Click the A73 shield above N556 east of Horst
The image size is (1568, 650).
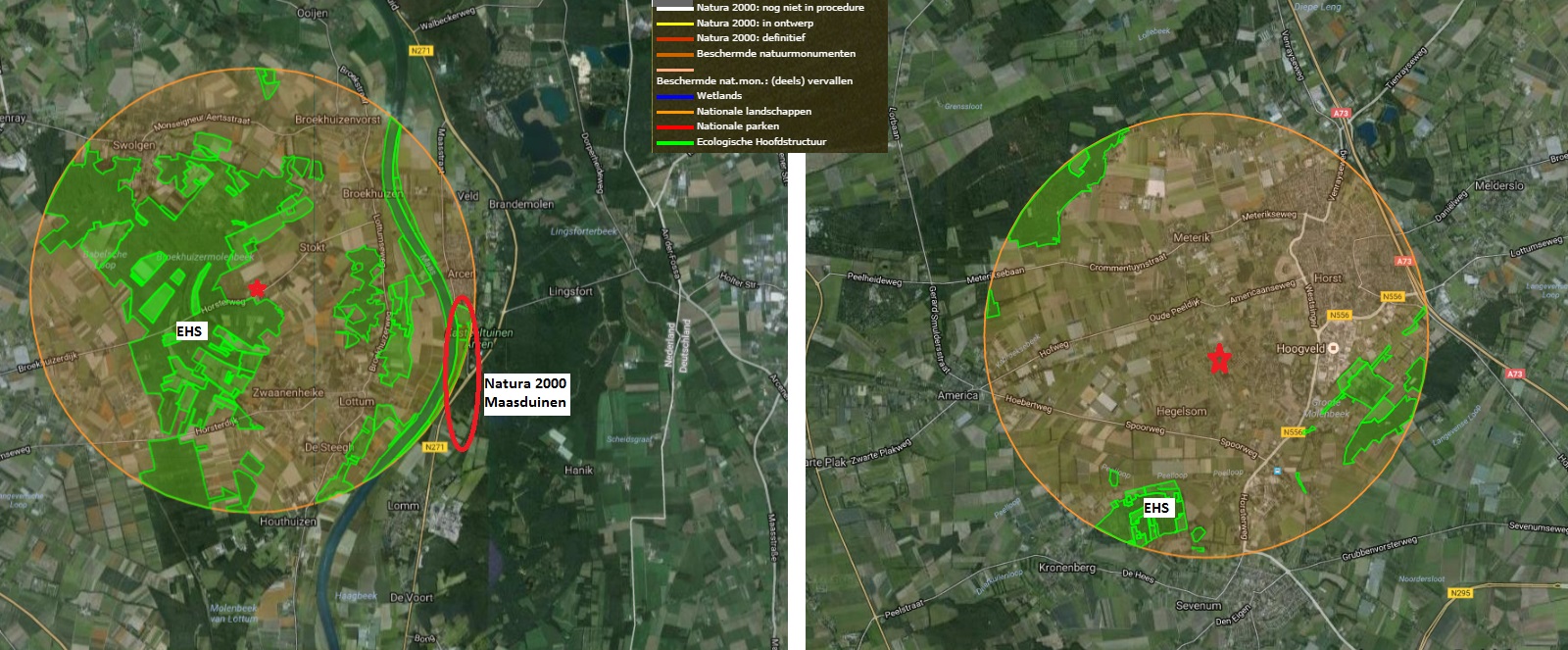point(1404,262)
